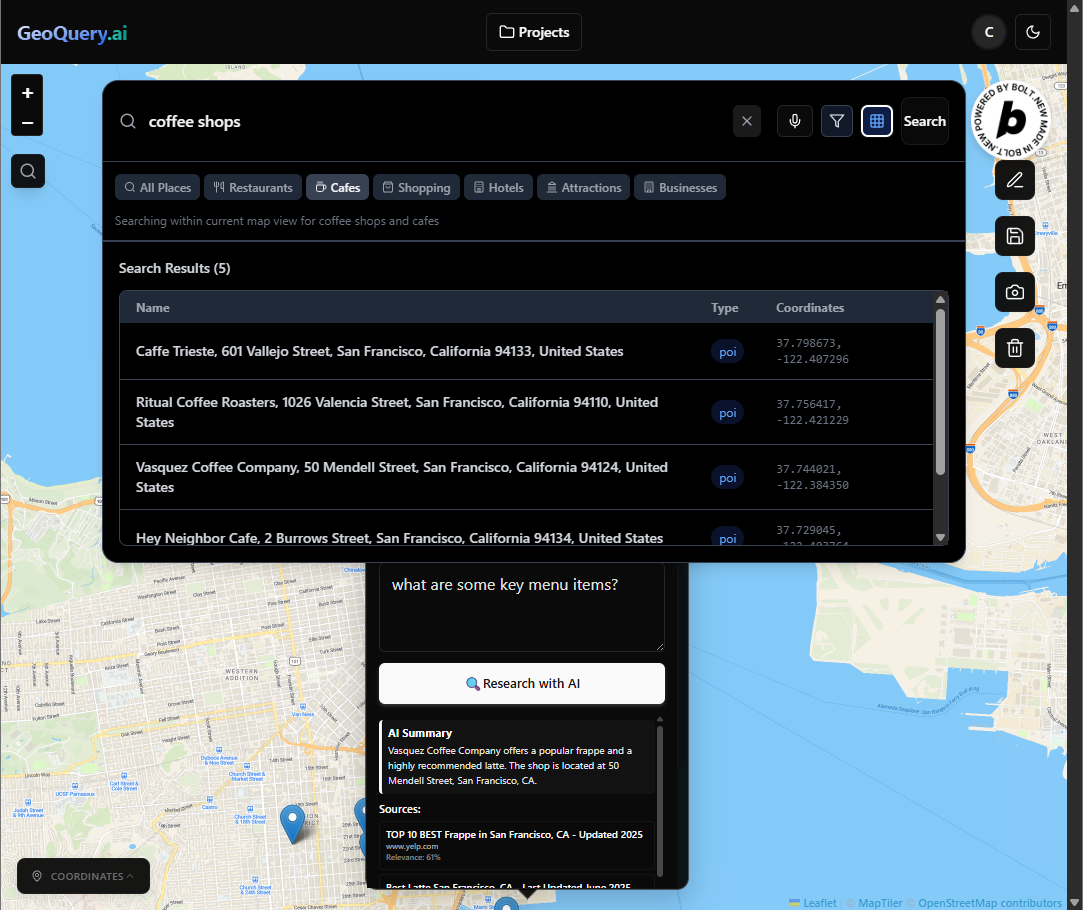Click the results table scroll up arrow
The height and width of the screenshot is (910, 1083).
[940, 299]
